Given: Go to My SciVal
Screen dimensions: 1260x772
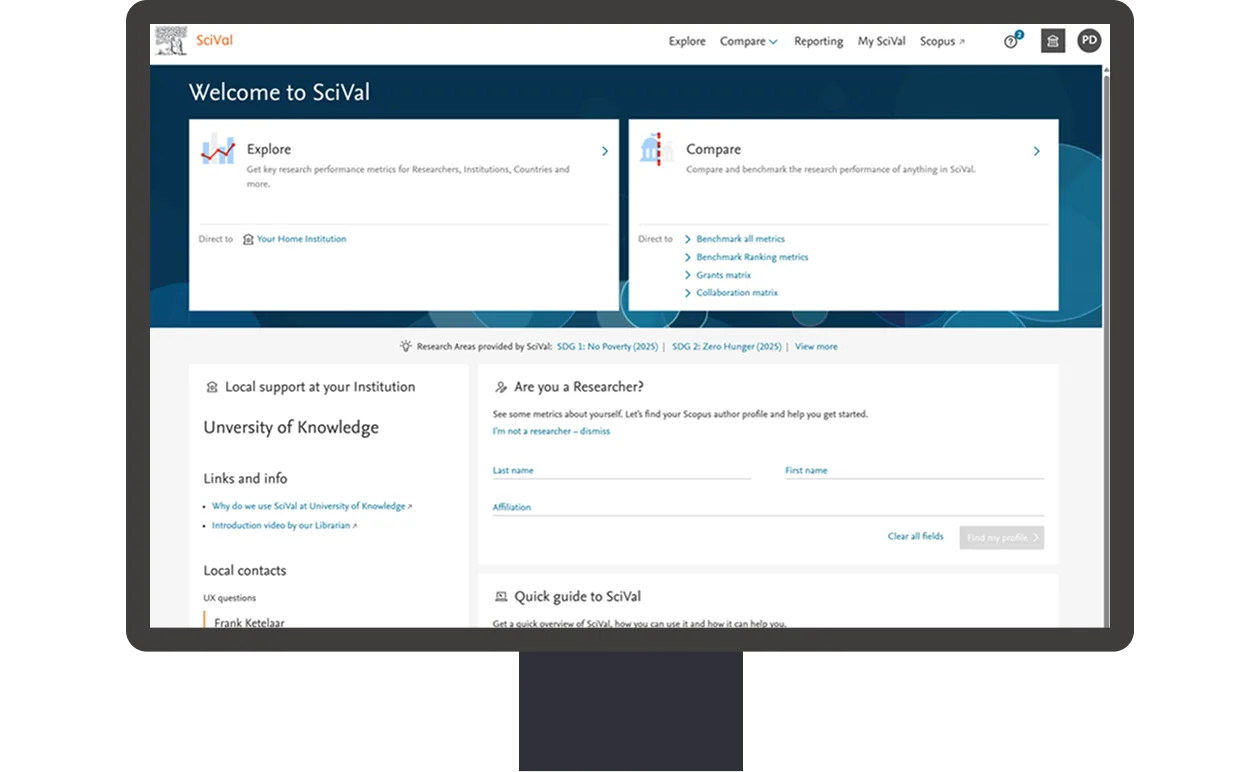Looking at the screenshot, I should coord(881,41).
